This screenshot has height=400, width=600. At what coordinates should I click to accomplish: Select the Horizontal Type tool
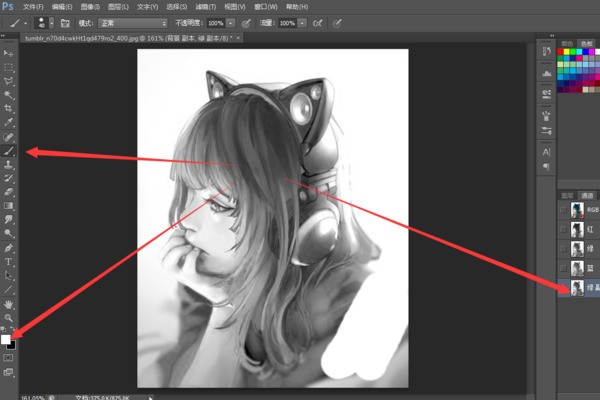pyautogui.click(x=9, y=260)
